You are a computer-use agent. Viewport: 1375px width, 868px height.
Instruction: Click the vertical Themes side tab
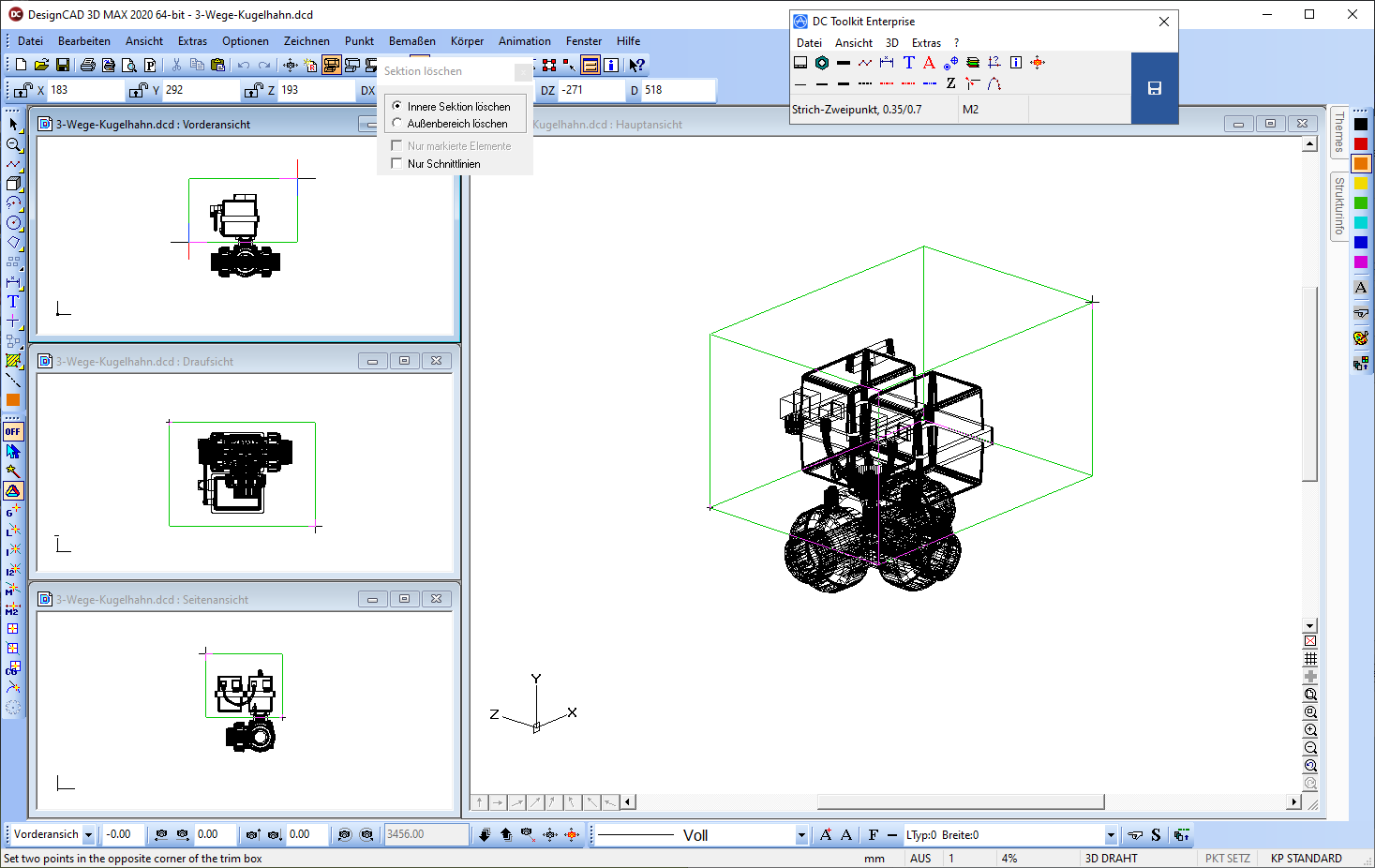[x=1338, y=132]
